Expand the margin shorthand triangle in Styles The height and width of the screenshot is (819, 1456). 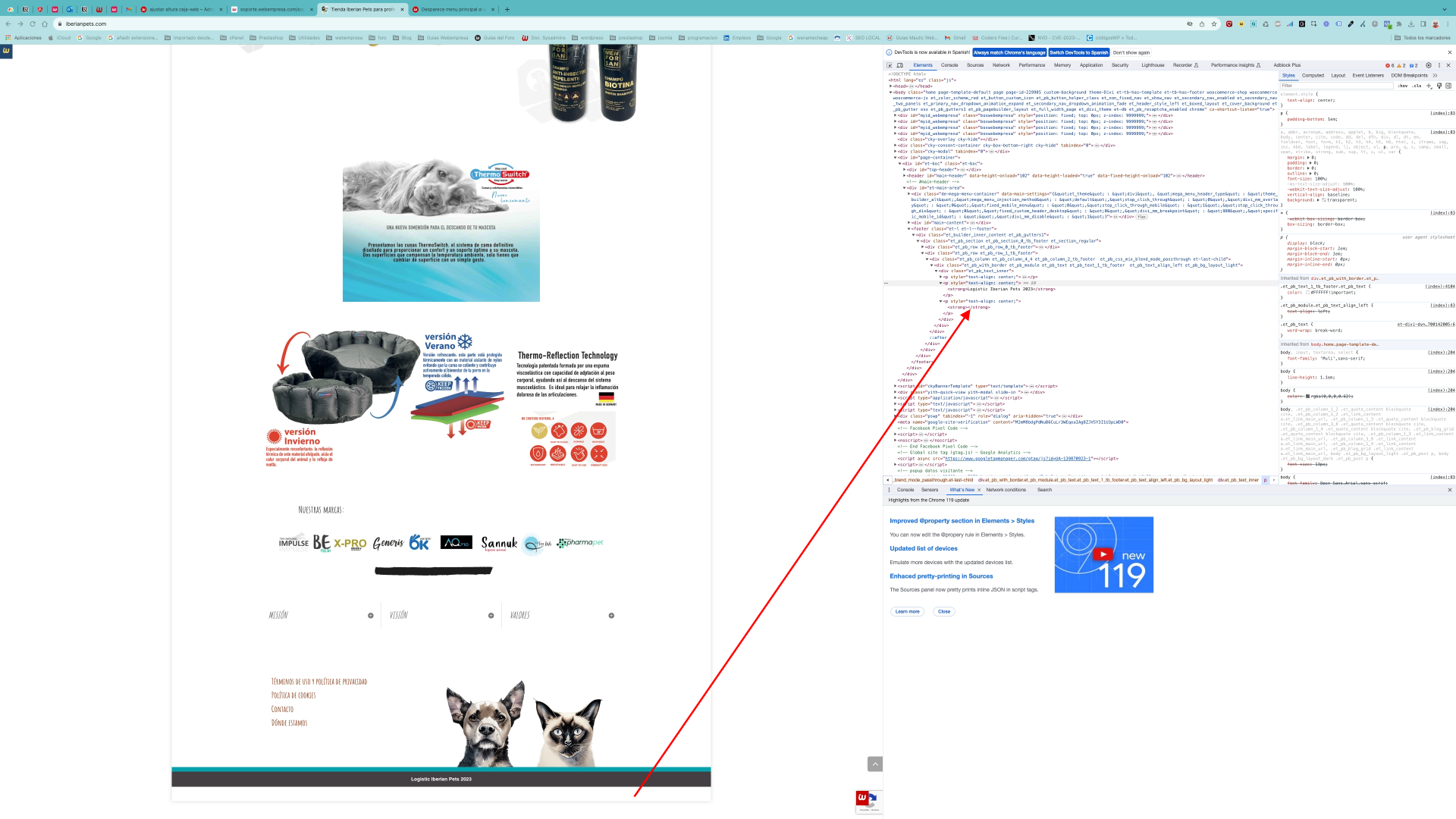click(x=1307, y=158)
